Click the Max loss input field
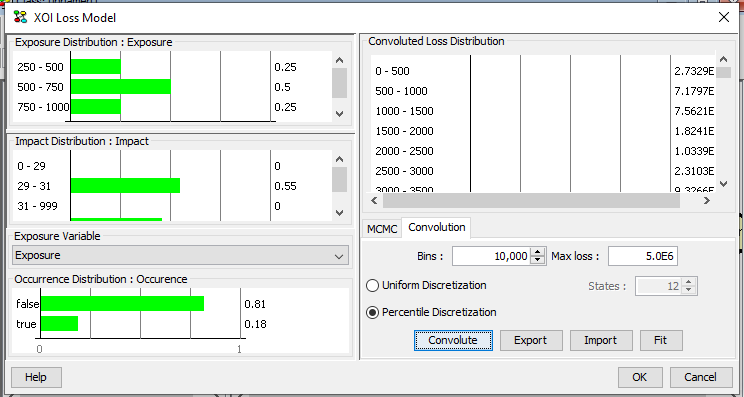744x397 pixels. pos(643,256)
